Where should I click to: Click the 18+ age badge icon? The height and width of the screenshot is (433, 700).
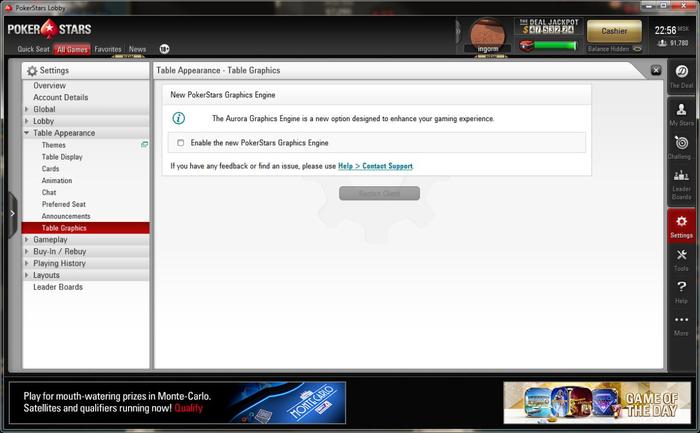pos(164,49)
